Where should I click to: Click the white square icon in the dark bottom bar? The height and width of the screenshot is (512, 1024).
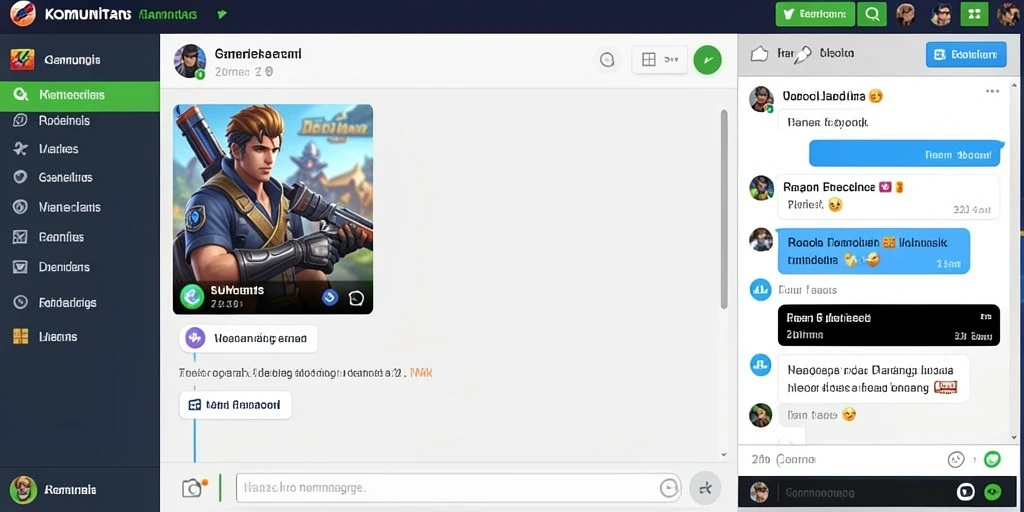[x=965, y=492]
